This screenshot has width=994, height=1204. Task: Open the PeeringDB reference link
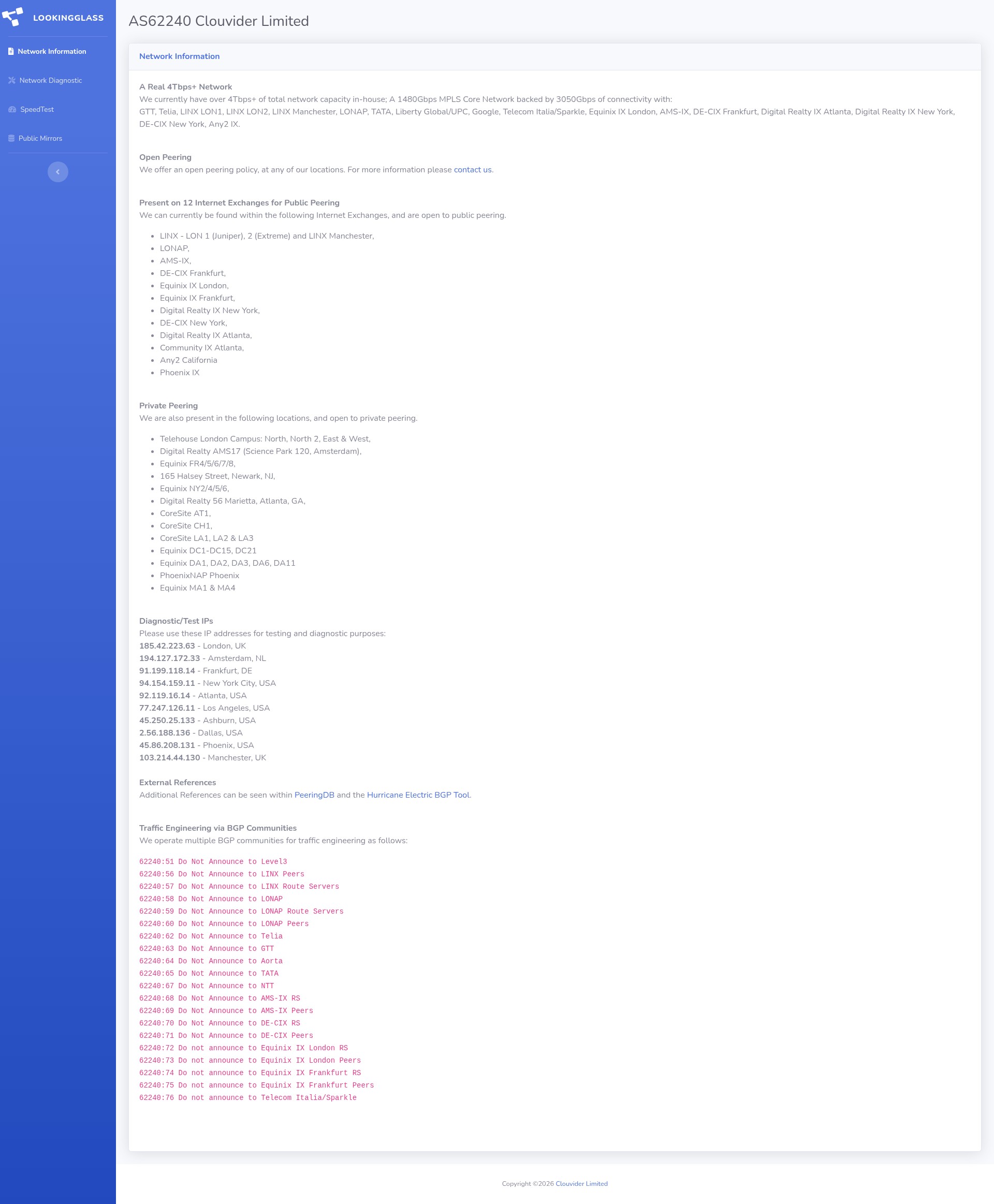coord(314,795)
